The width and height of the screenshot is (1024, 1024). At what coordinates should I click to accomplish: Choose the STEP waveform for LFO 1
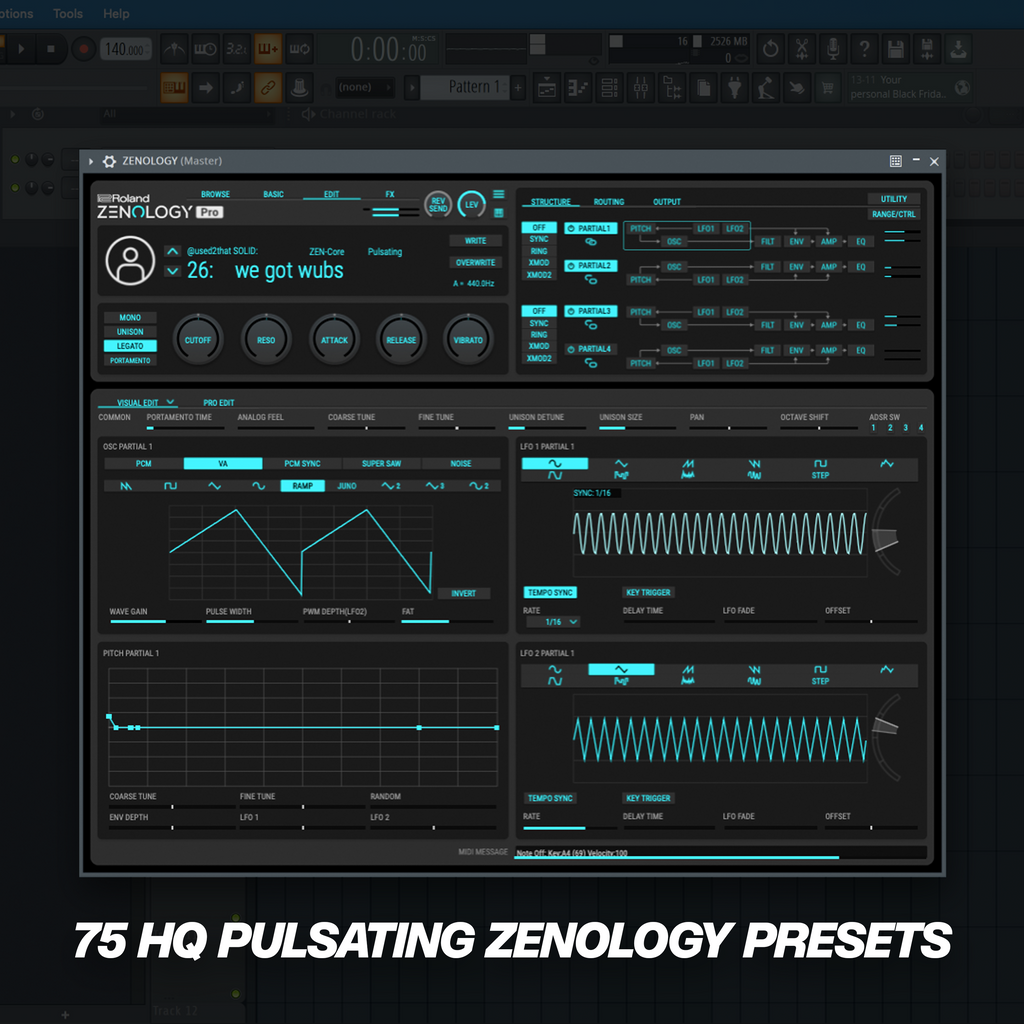820,469
